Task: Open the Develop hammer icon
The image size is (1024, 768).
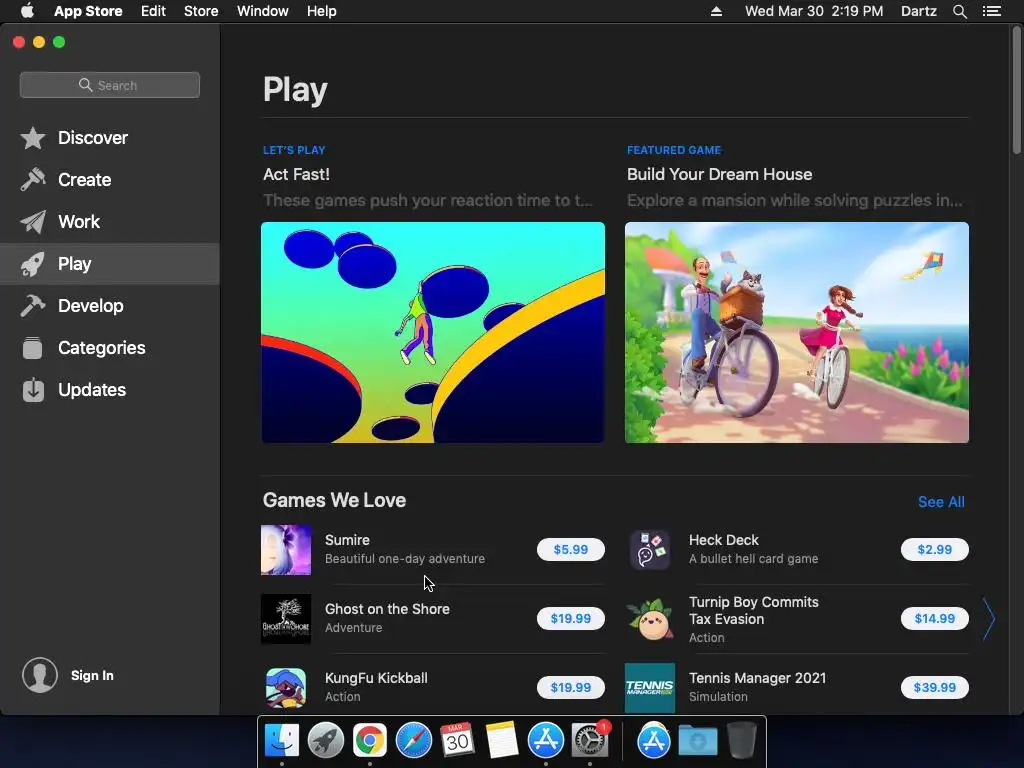Action: click(x=33, y=306)
